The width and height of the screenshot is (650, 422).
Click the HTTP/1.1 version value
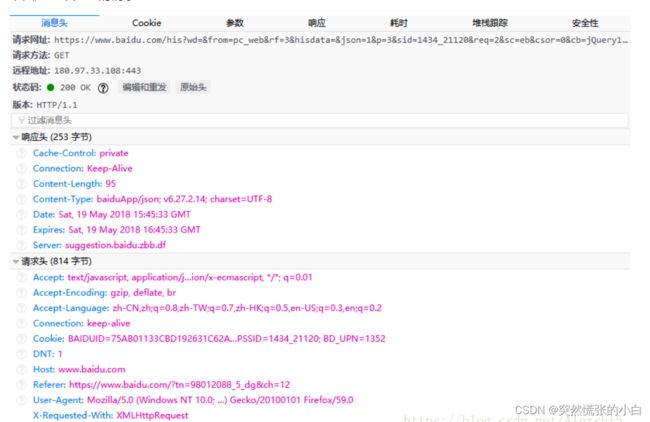coord(57,105)
